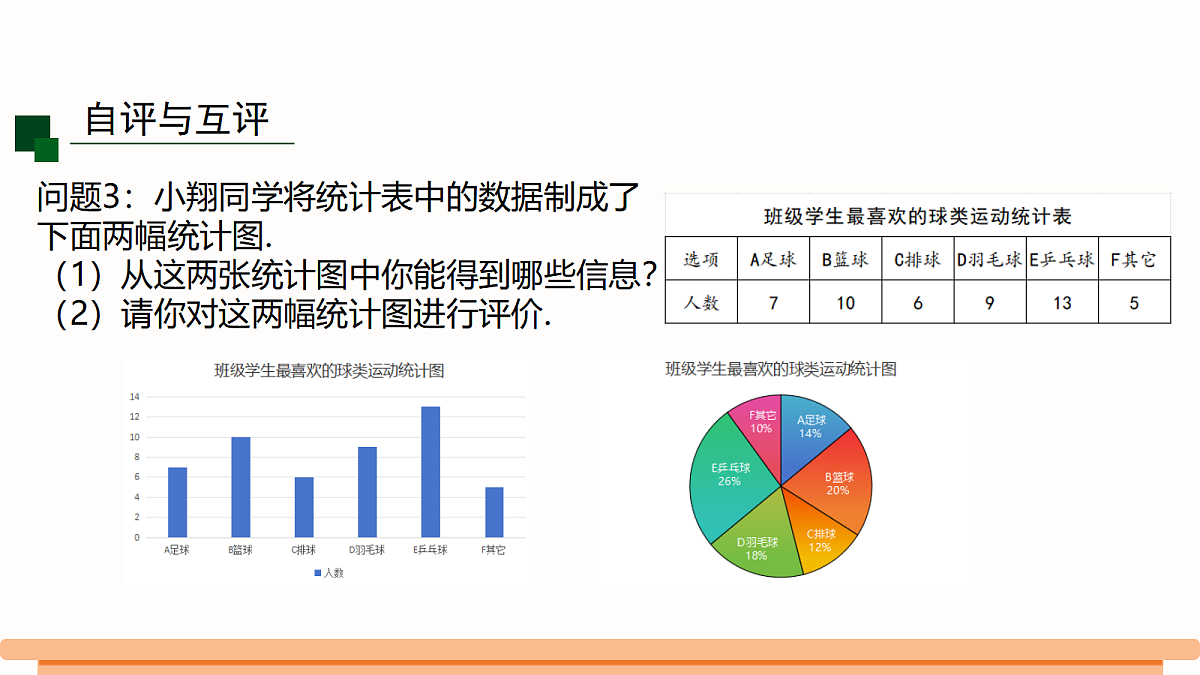Select the table header 班级学生最喜欢的球类运动统计表
Screen dimensions: 1200x675
[918, 216]
